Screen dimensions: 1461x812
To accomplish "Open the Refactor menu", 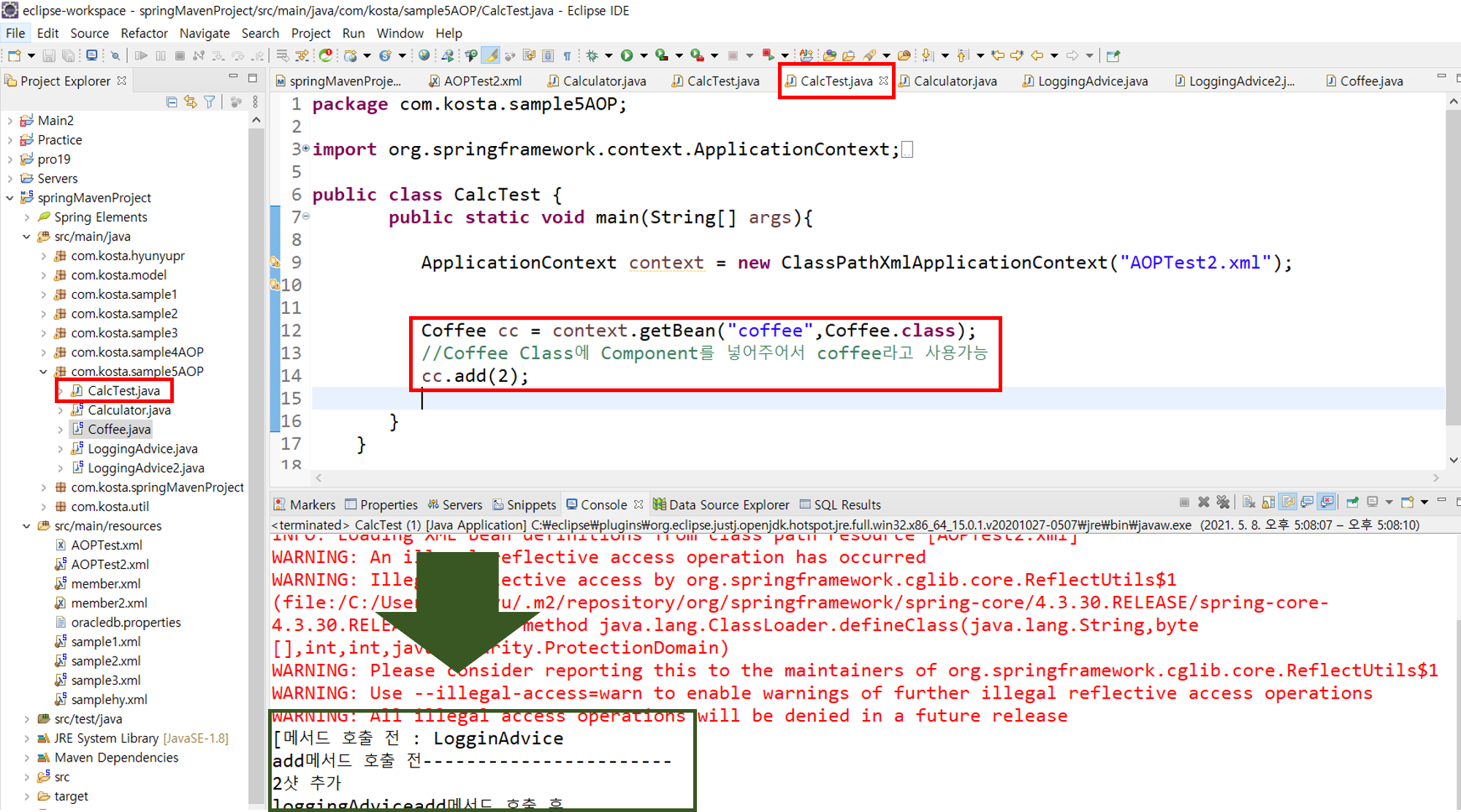I will (144, 33).
